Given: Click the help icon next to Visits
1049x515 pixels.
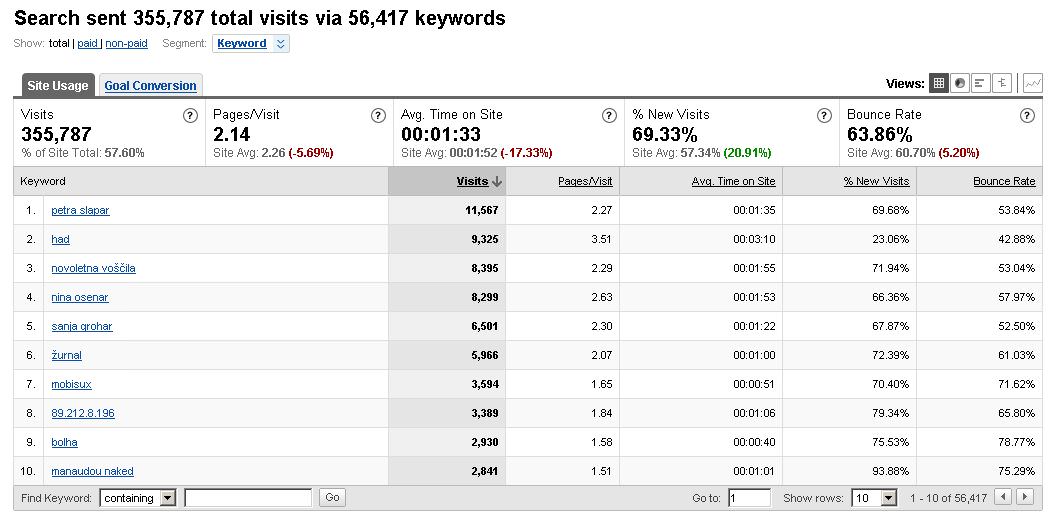Looking at the screenshot, I should pyautogui.click(x=190, y=115).
